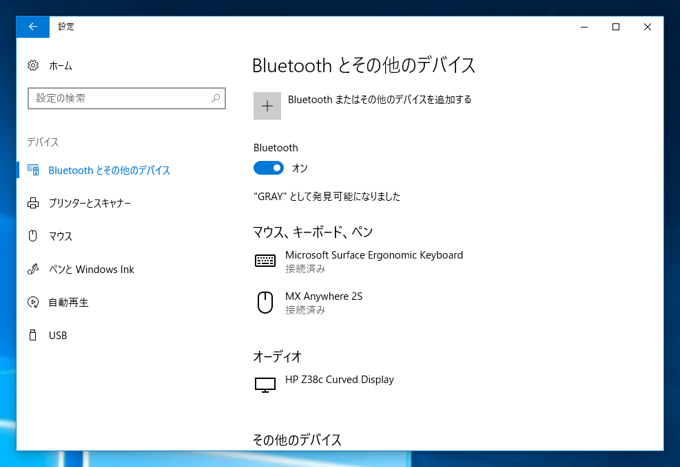Select Bluetooth とその他のデバイス in the sidebar

[x=109, y=170]
